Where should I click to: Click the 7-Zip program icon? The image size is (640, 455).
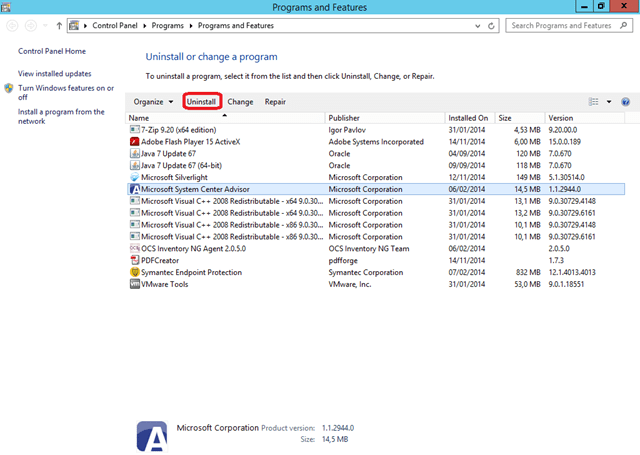coord(134,130)
